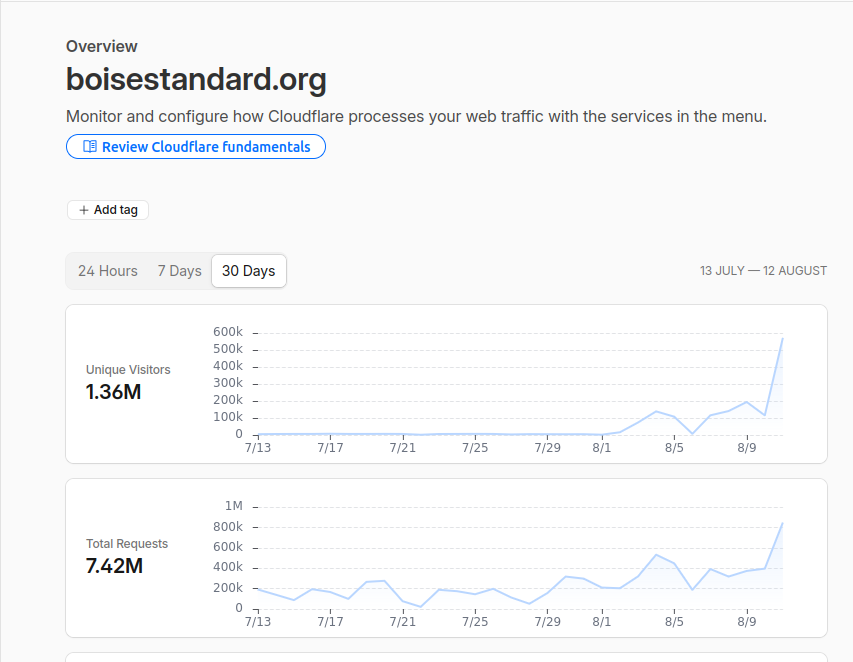This screenshot has width=853, height=662.
Task: Click the Add tag button
Action: click(108, 210)
